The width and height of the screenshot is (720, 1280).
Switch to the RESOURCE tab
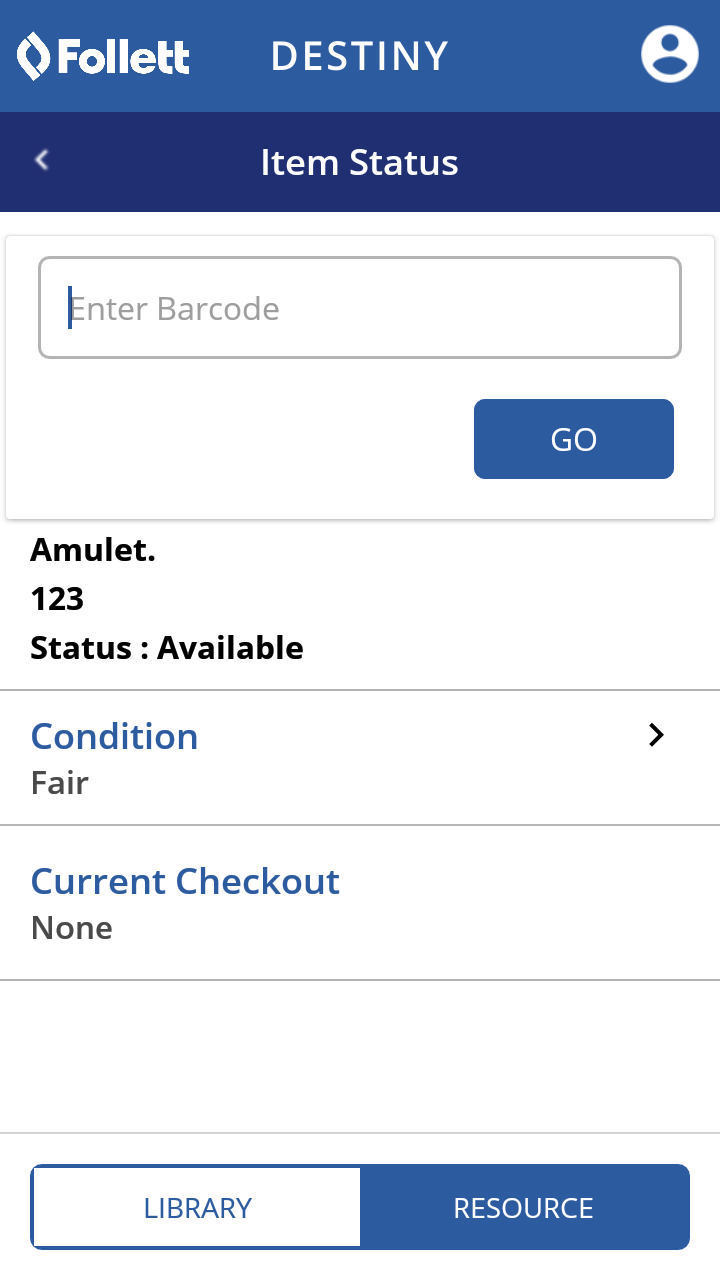tap(523, 1207)
